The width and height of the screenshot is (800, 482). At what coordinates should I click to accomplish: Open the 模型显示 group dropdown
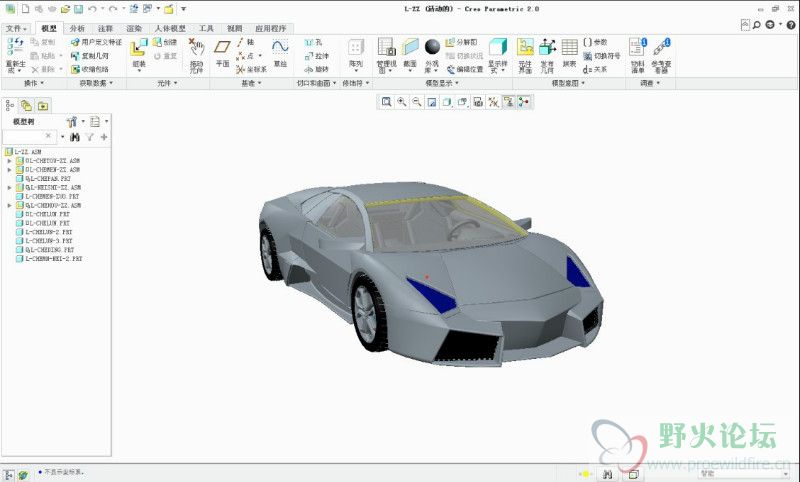[442, 83]
